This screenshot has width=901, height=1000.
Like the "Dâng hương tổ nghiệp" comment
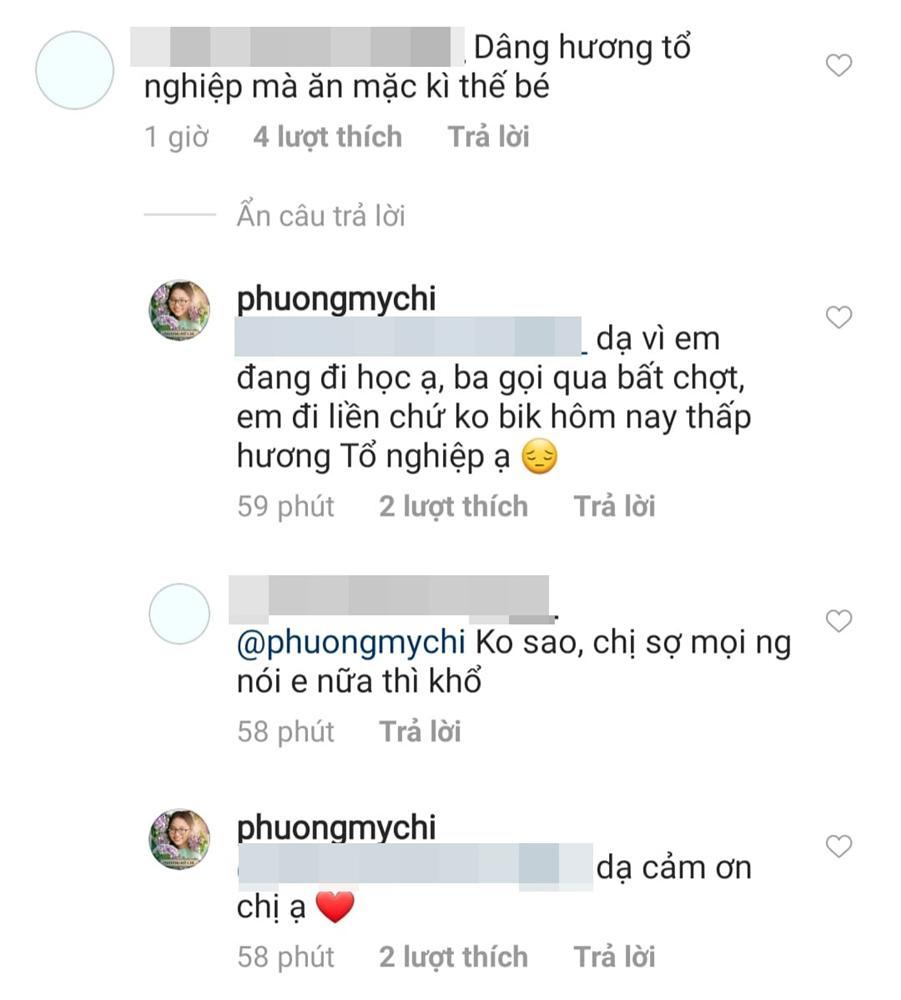click(x=839, y=66)
